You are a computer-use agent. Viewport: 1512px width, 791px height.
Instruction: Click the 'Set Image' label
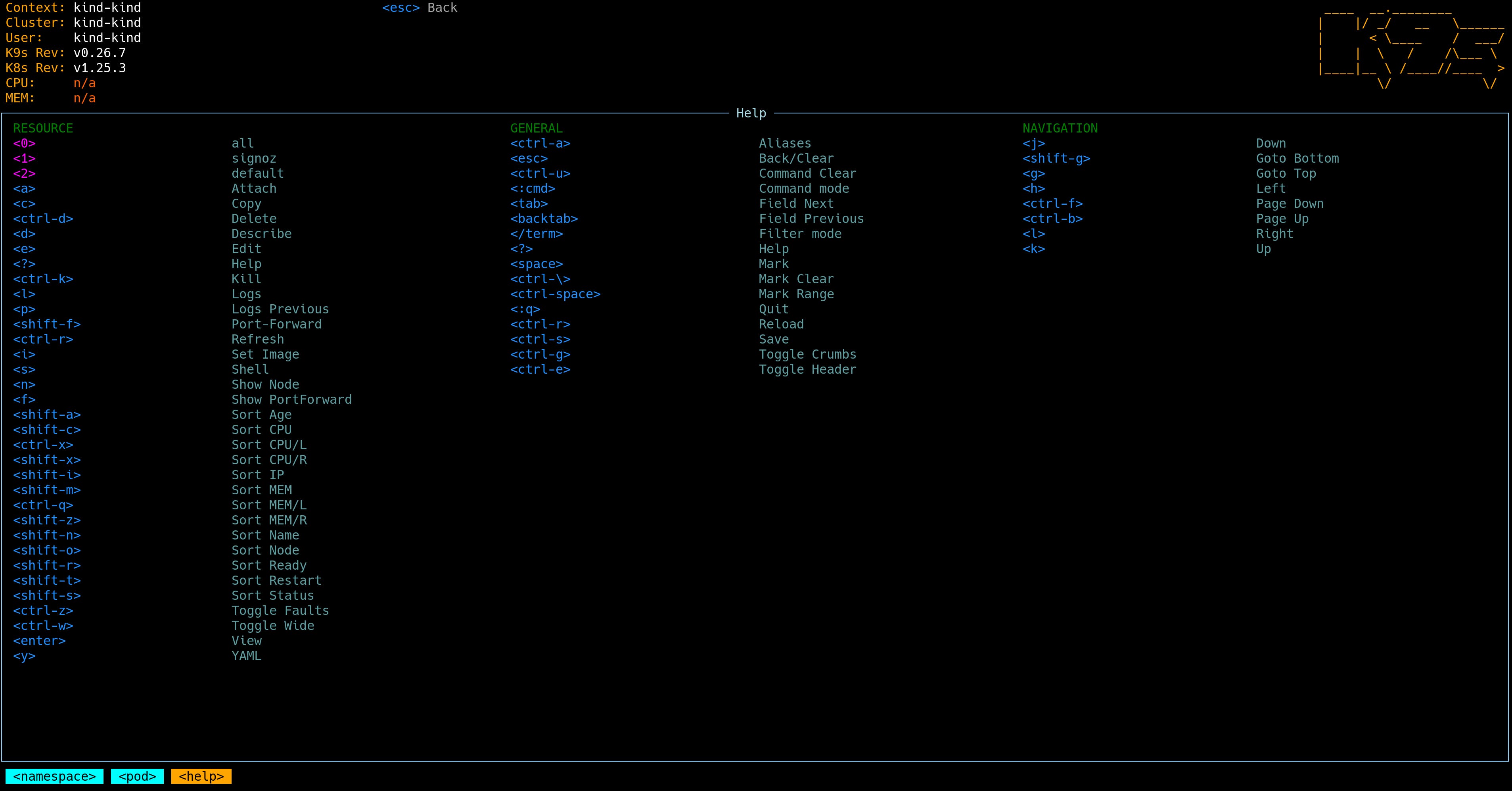pyautogui.click(x=265, y=354)
